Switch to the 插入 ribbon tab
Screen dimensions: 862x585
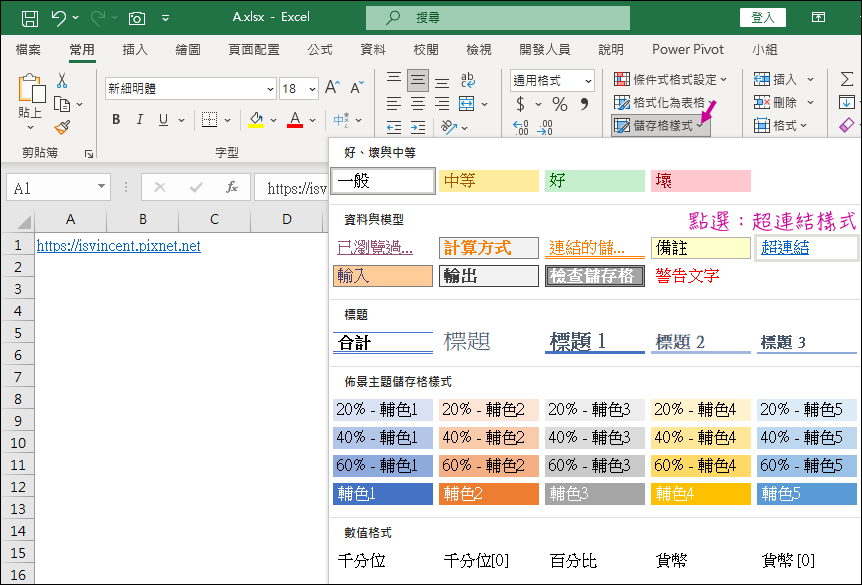tap(135, 49)
